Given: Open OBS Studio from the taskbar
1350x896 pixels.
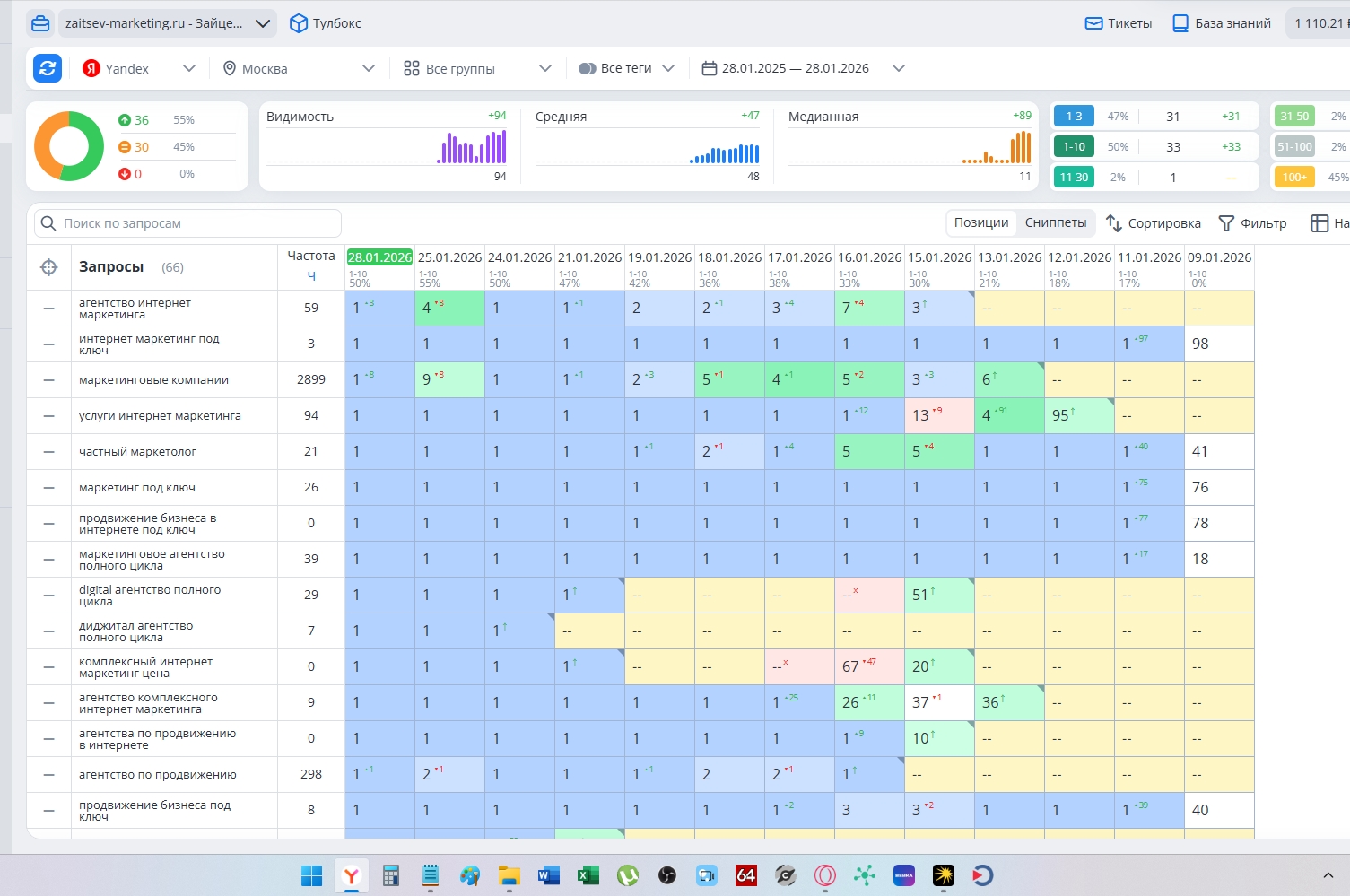Looking at the screenshot, I should (x=667, y=875).
